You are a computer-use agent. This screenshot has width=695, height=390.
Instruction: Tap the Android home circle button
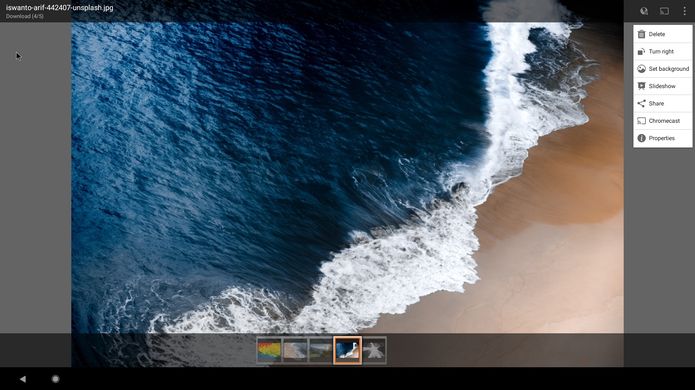tap(55, 379)
